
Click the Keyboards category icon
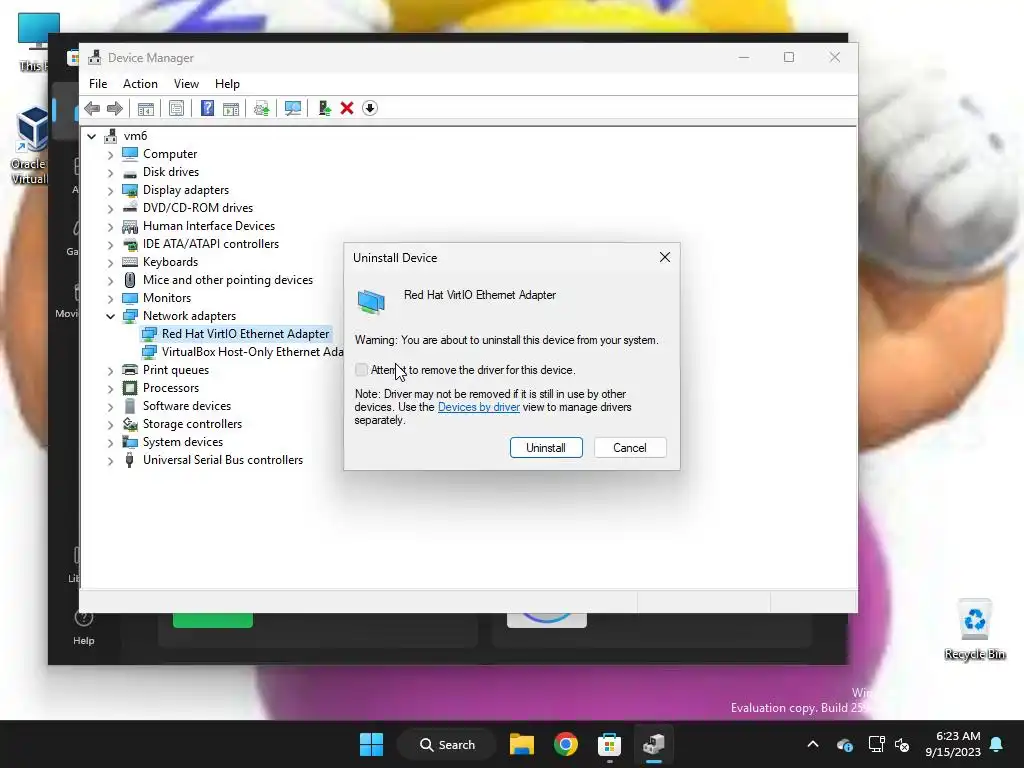tap(130, 262)
